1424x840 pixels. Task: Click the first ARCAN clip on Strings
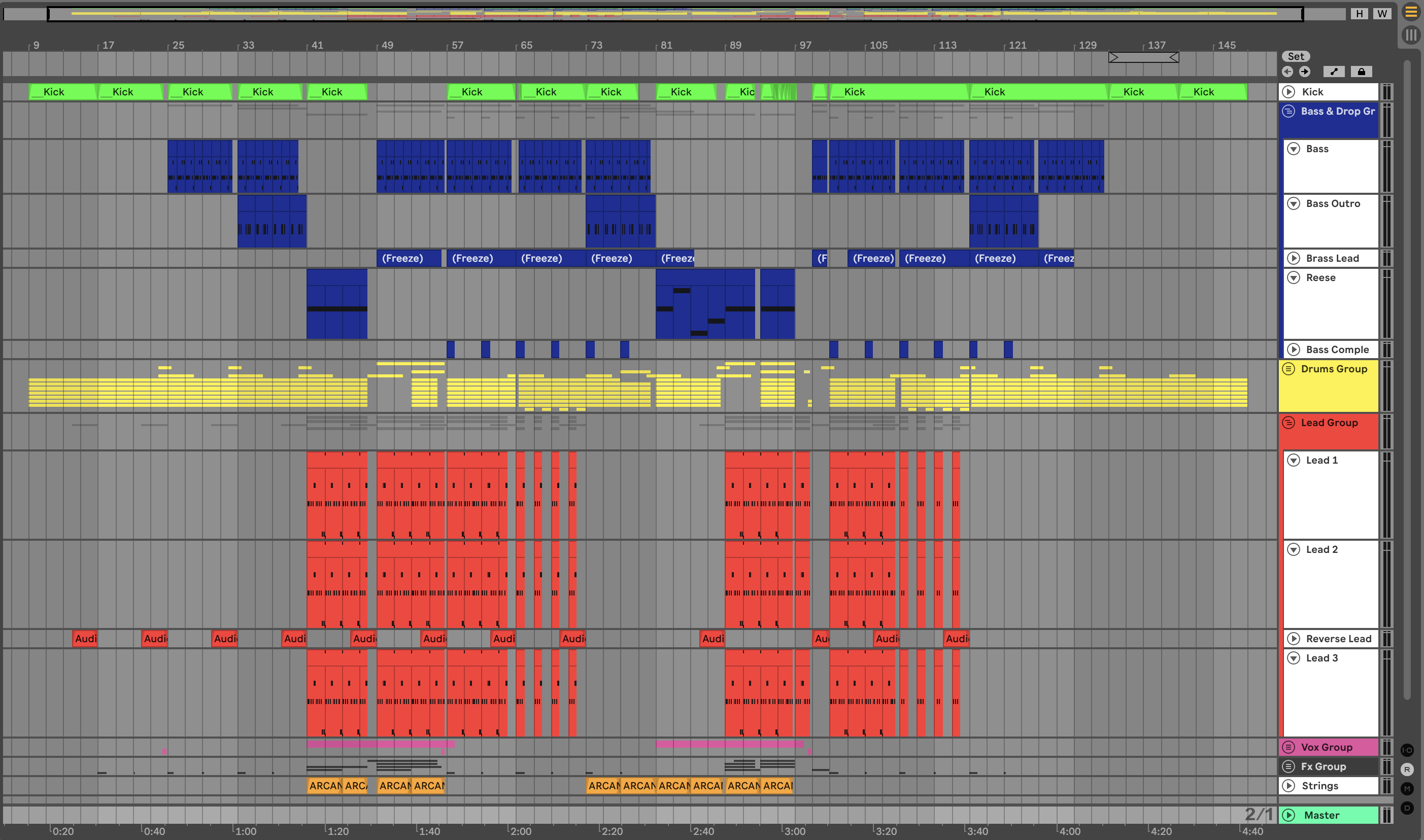[324, 786]
